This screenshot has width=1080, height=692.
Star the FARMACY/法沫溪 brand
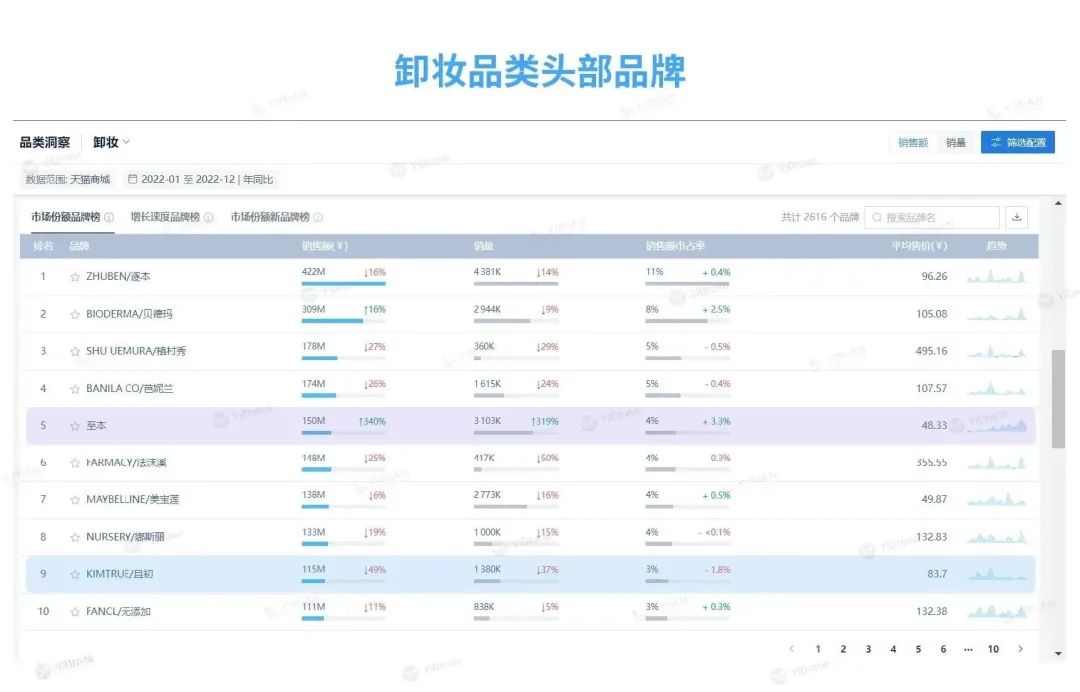(74, 463)
